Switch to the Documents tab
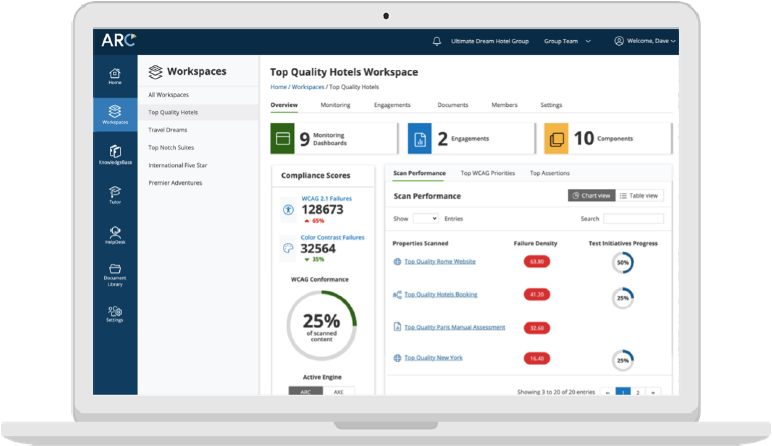 click(x=453, y=105)
